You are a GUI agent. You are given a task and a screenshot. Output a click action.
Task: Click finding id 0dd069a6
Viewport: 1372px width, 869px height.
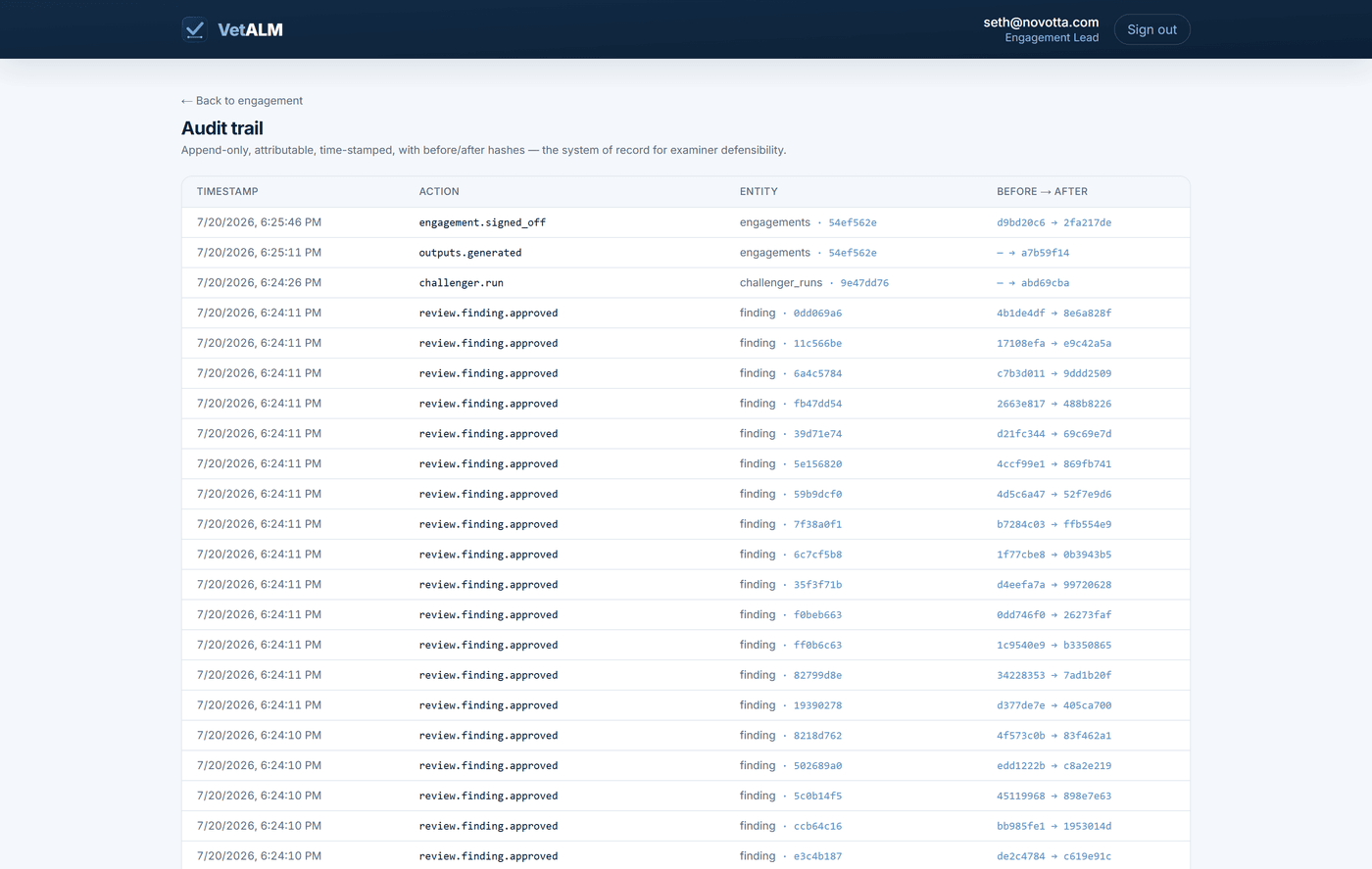(x=817, y=314)
